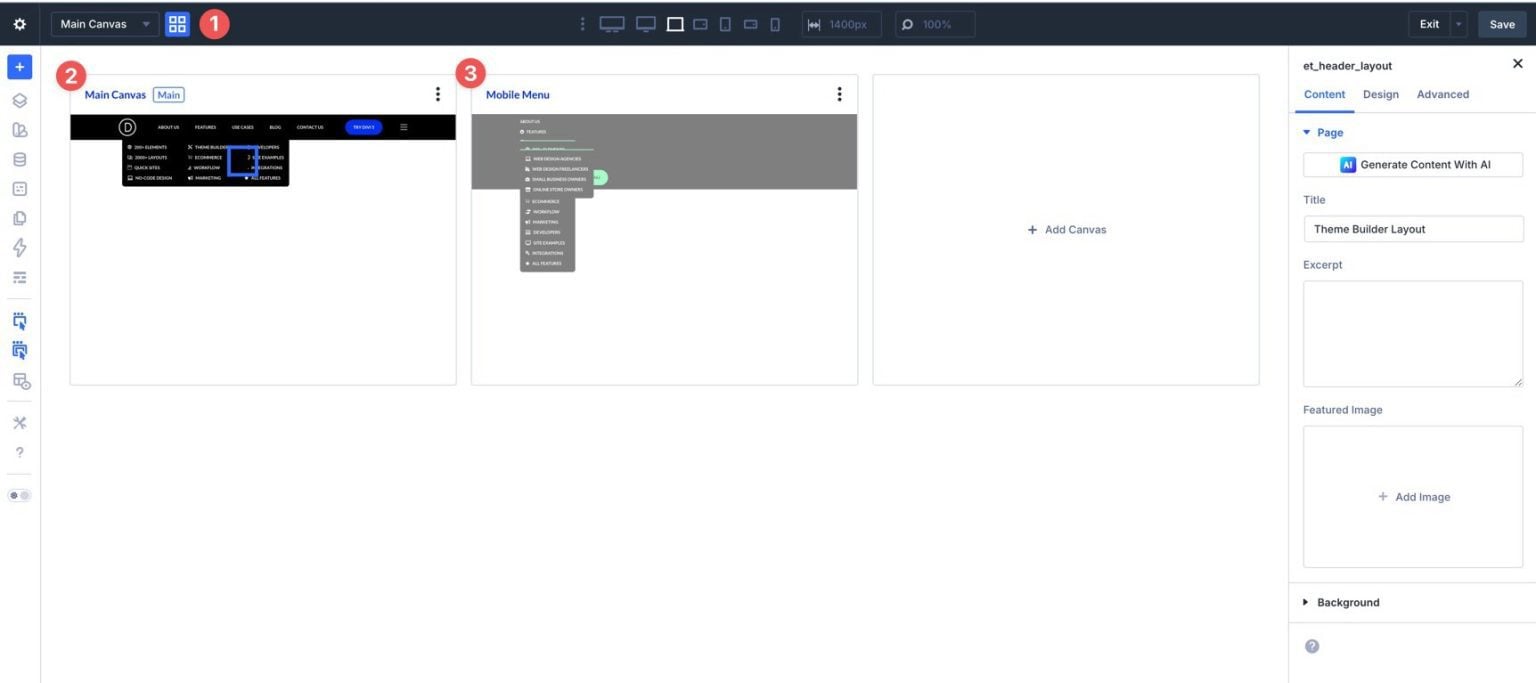Click the panel help question icon

1312,646
